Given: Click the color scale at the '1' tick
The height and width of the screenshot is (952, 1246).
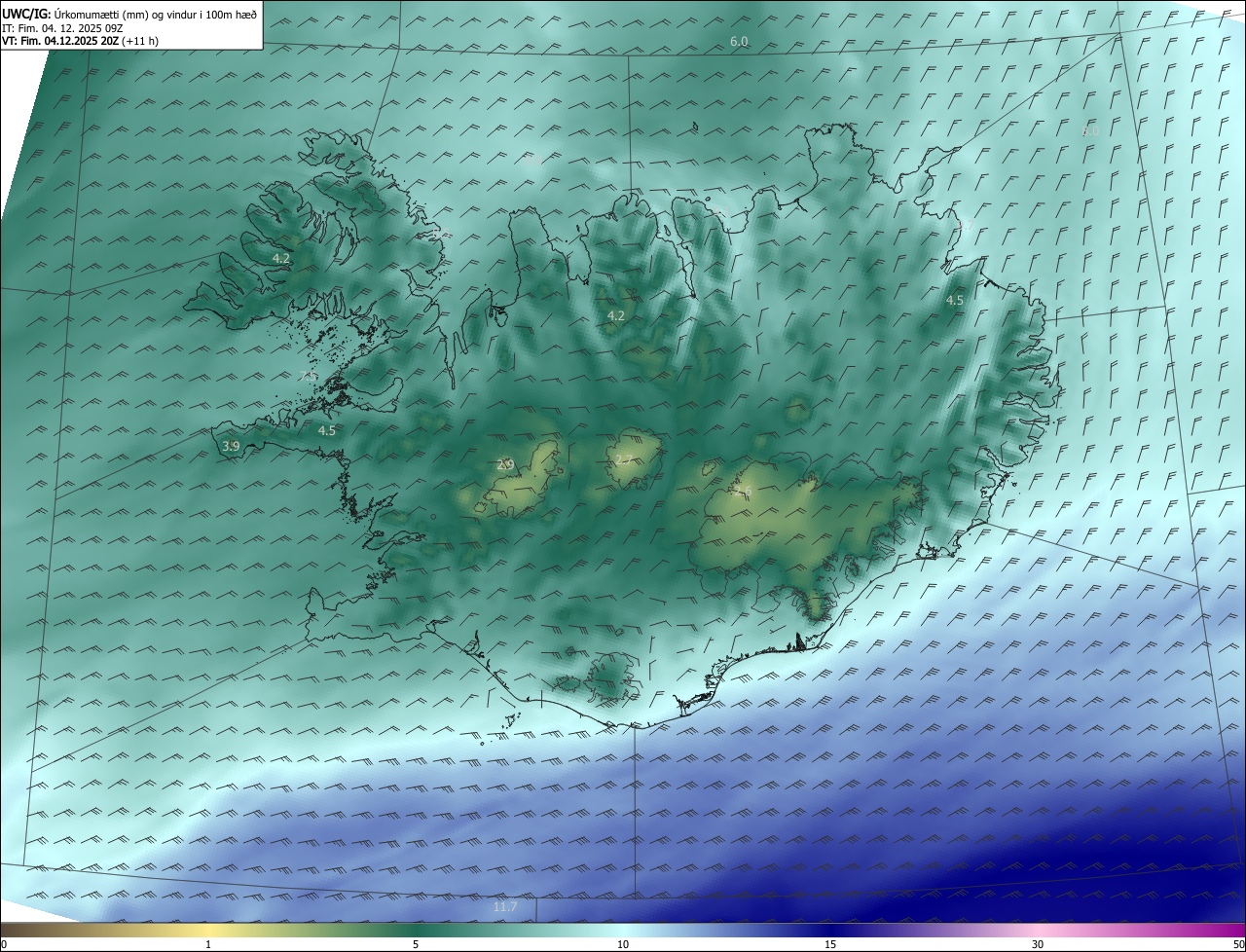Looking at the screenshot, I should point(208,944).
